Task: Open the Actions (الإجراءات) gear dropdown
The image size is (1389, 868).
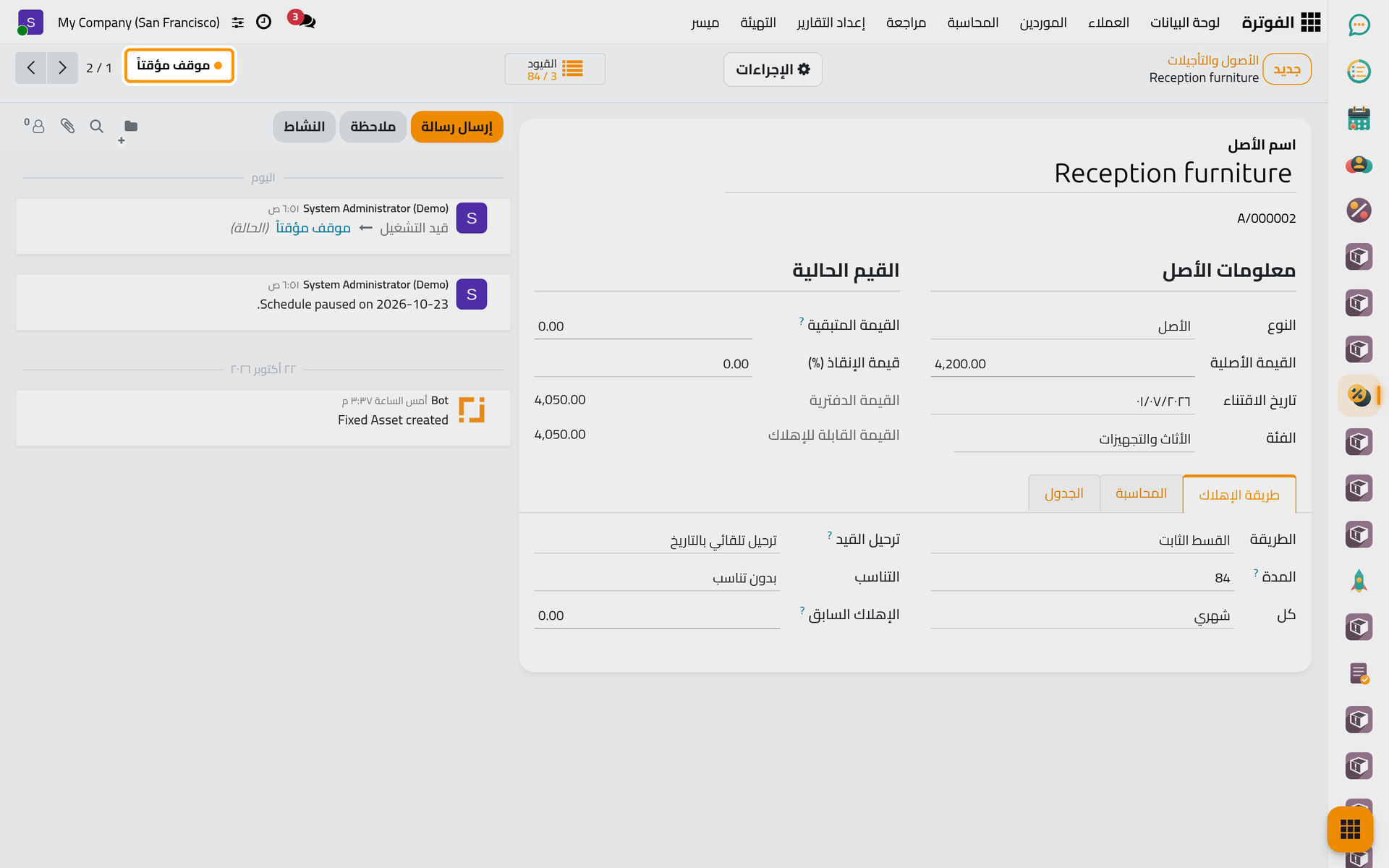Action: (773, 69)
